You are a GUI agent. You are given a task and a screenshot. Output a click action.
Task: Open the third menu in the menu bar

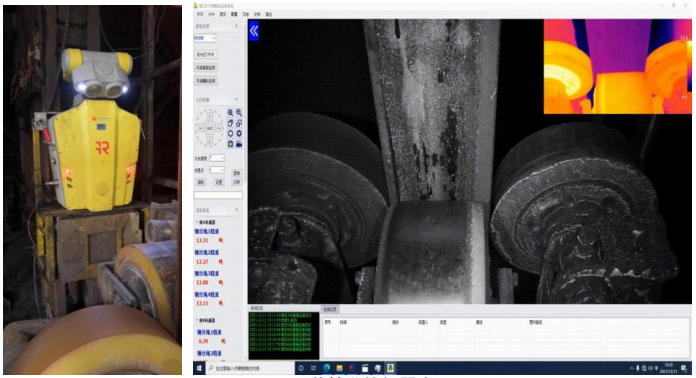223,14
